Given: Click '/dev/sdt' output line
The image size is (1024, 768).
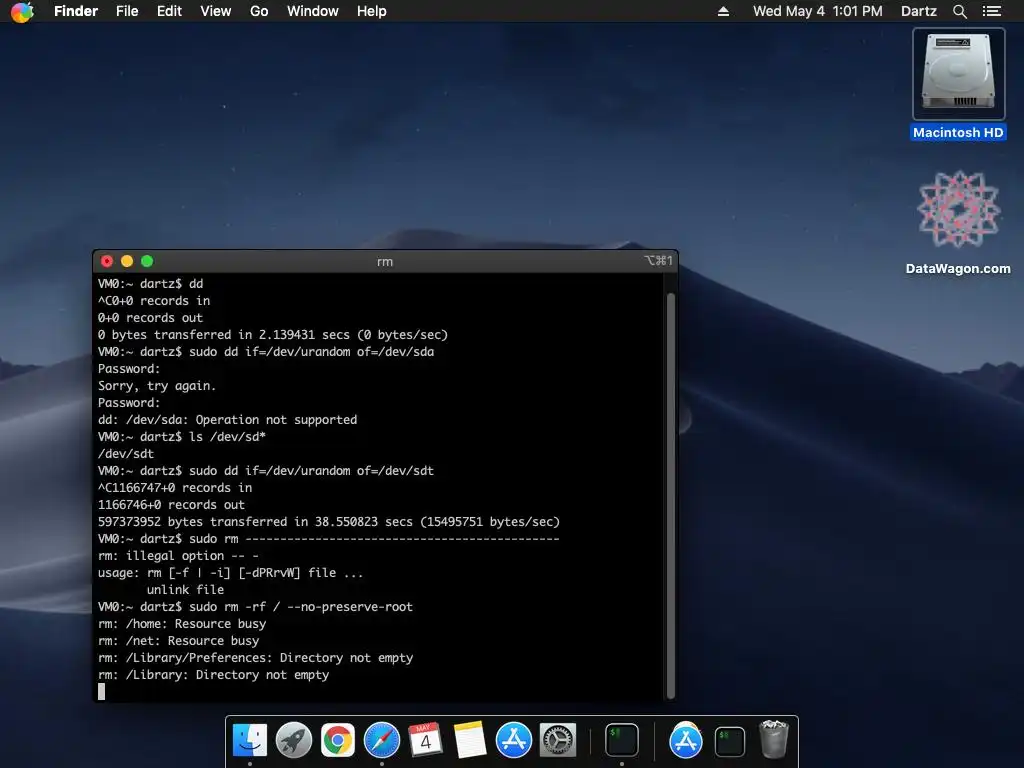Looking at the screenshot, I should (x=126, y=454).
